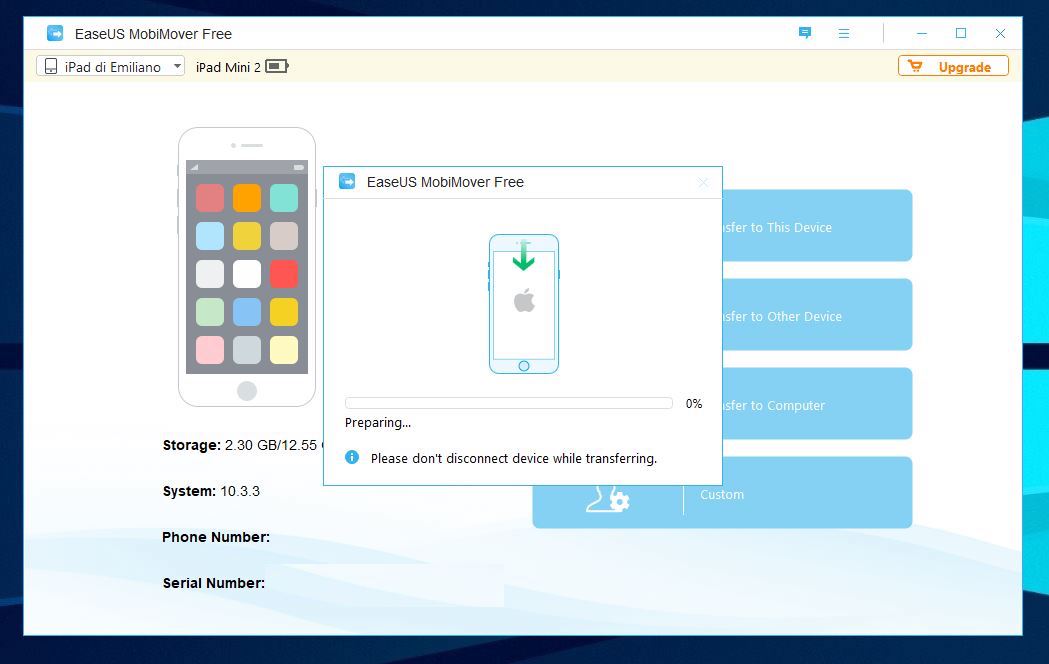Open the Custom transfer option

[x=723, y=495]
